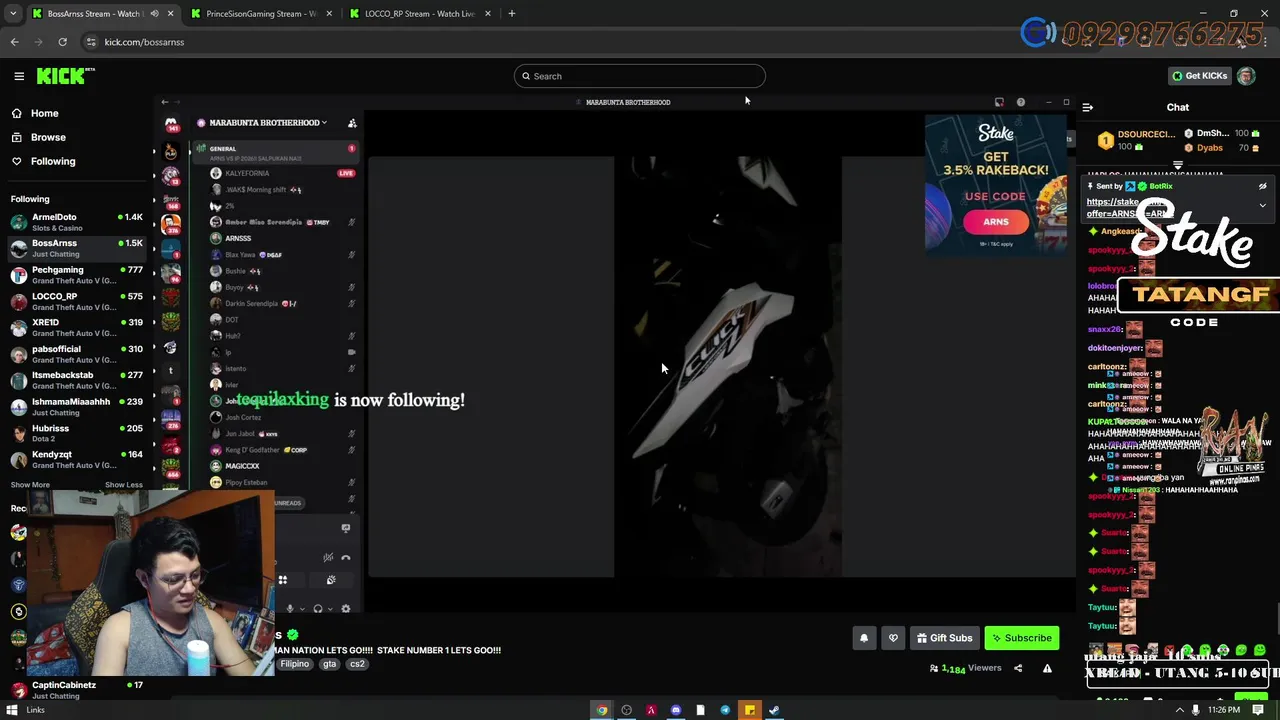Open Discord user settings gear icon
The height and width of the screenshot is (720, 1280).
(x=346, y=608)
